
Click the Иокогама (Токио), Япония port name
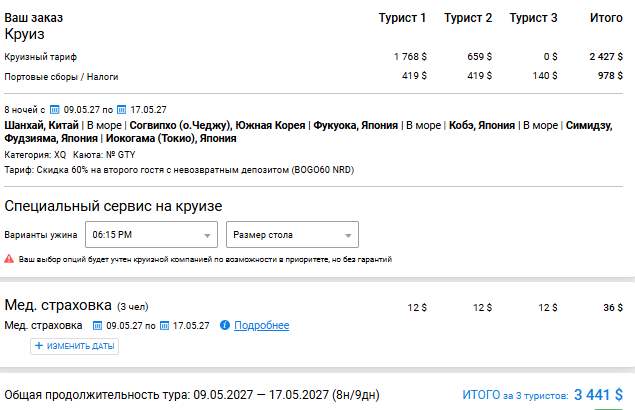171,139
